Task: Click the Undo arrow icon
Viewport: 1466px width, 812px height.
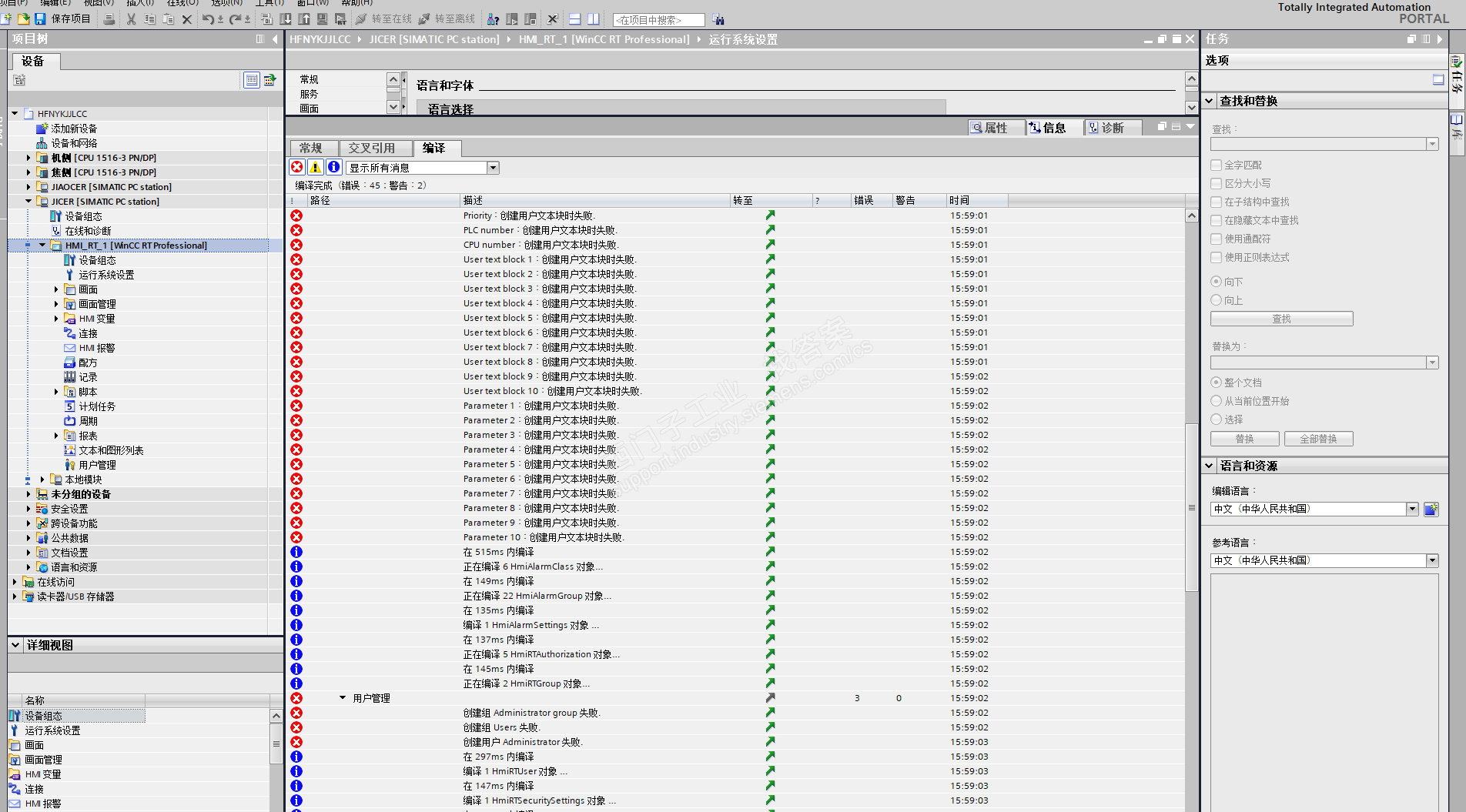Action: click(209, 19)
